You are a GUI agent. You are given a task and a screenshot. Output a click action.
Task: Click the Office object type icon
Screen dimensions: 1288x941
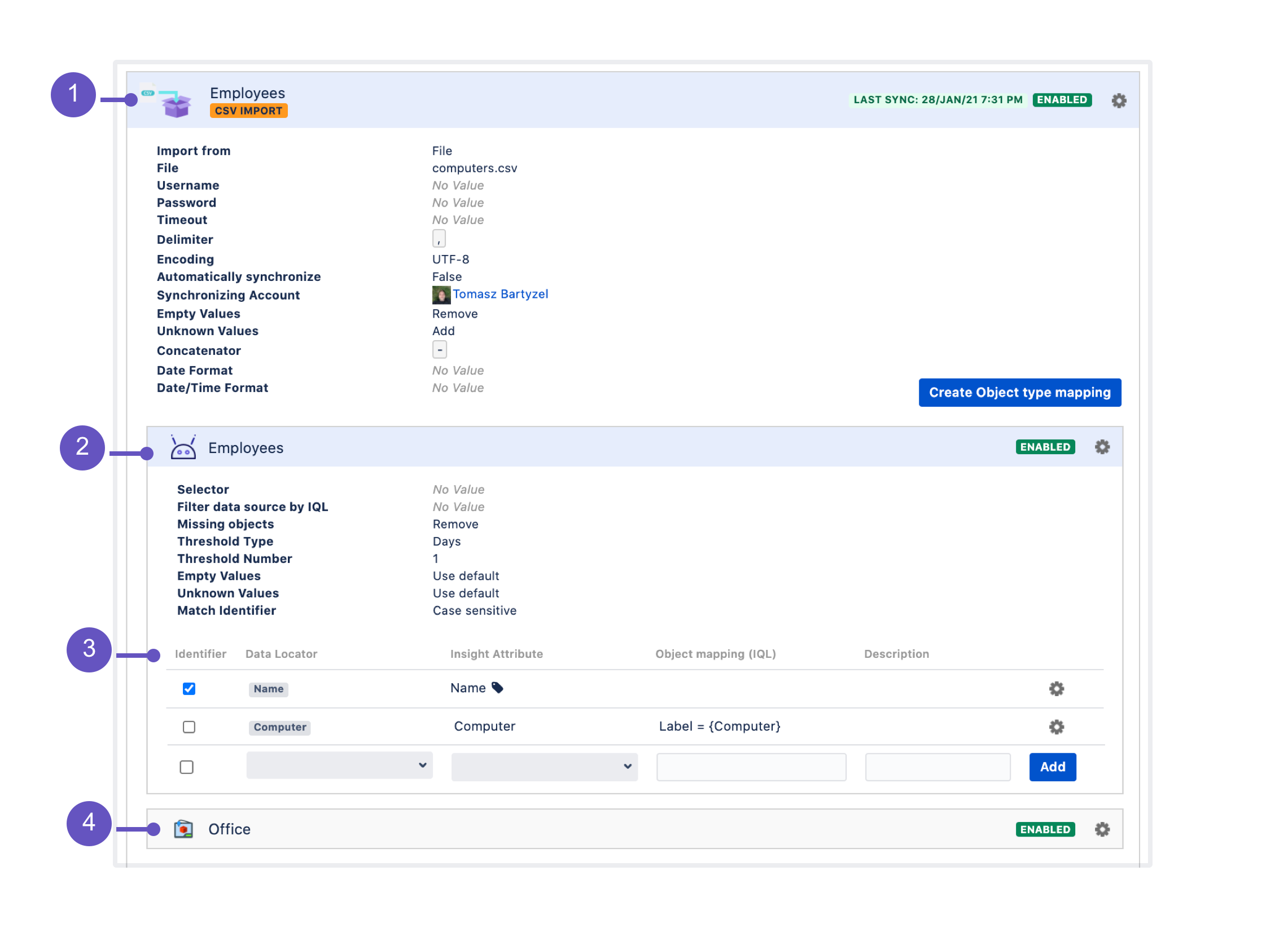coord(183,829)
